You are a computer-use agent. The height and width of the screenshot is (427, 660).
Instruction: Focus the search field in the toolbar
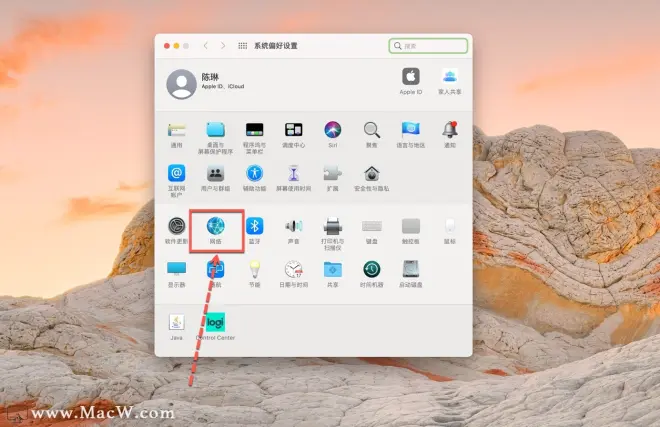click(428, 46)
